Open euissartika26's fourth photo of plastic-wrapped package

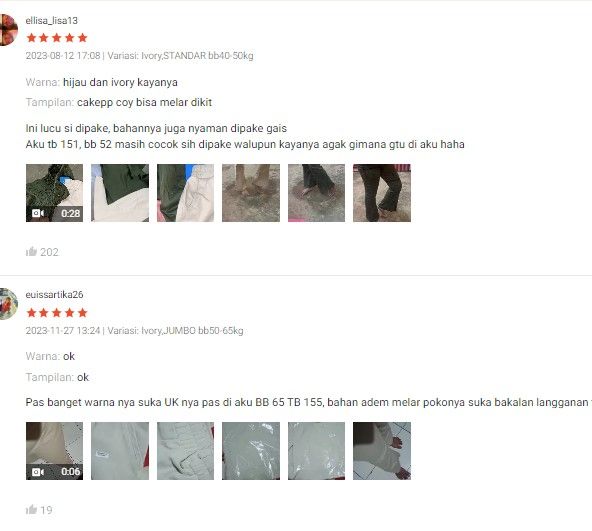click(251, 451)
